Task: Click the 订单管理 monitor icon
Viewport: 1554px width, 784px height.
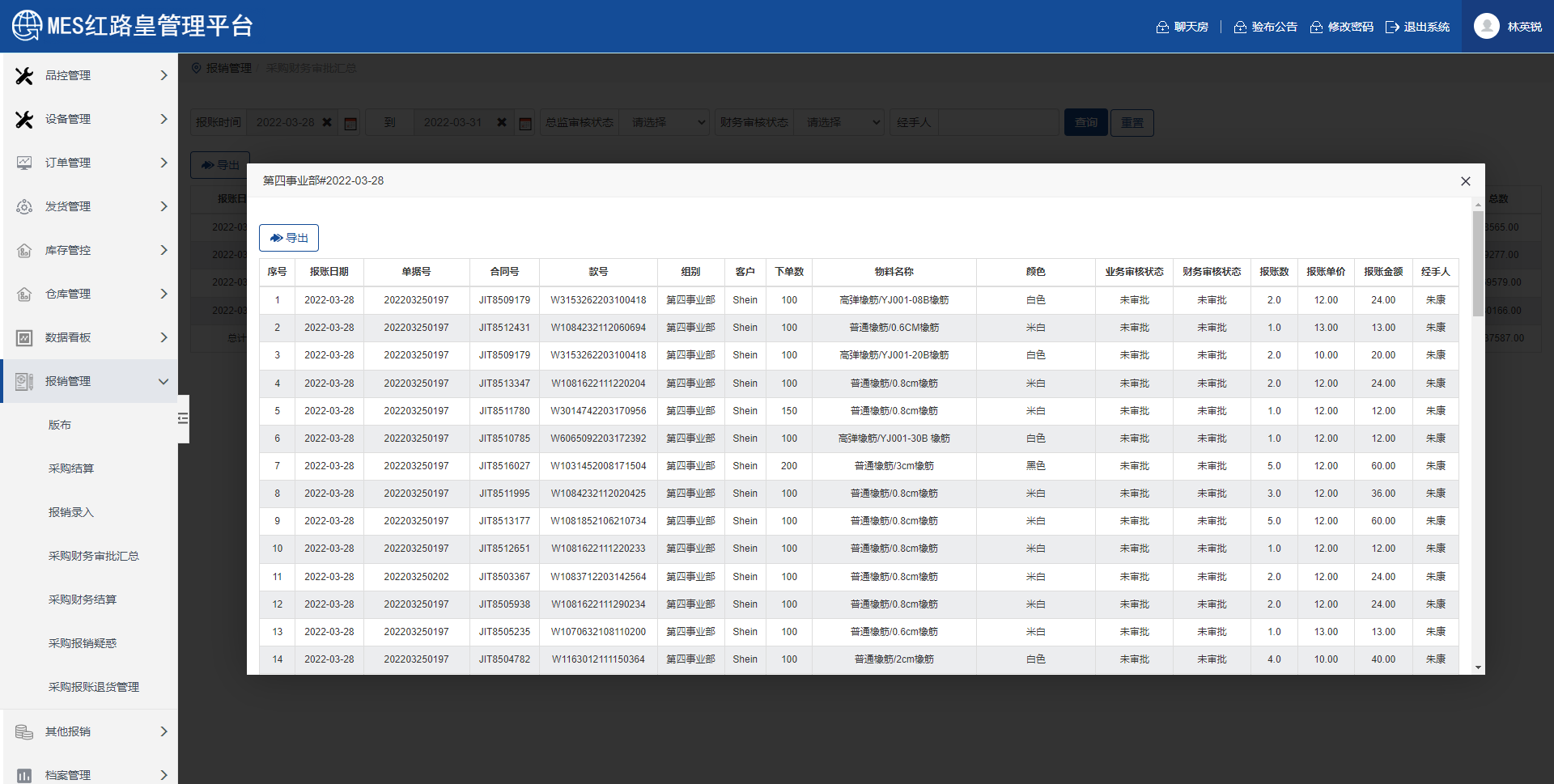Action: (24, 163)
